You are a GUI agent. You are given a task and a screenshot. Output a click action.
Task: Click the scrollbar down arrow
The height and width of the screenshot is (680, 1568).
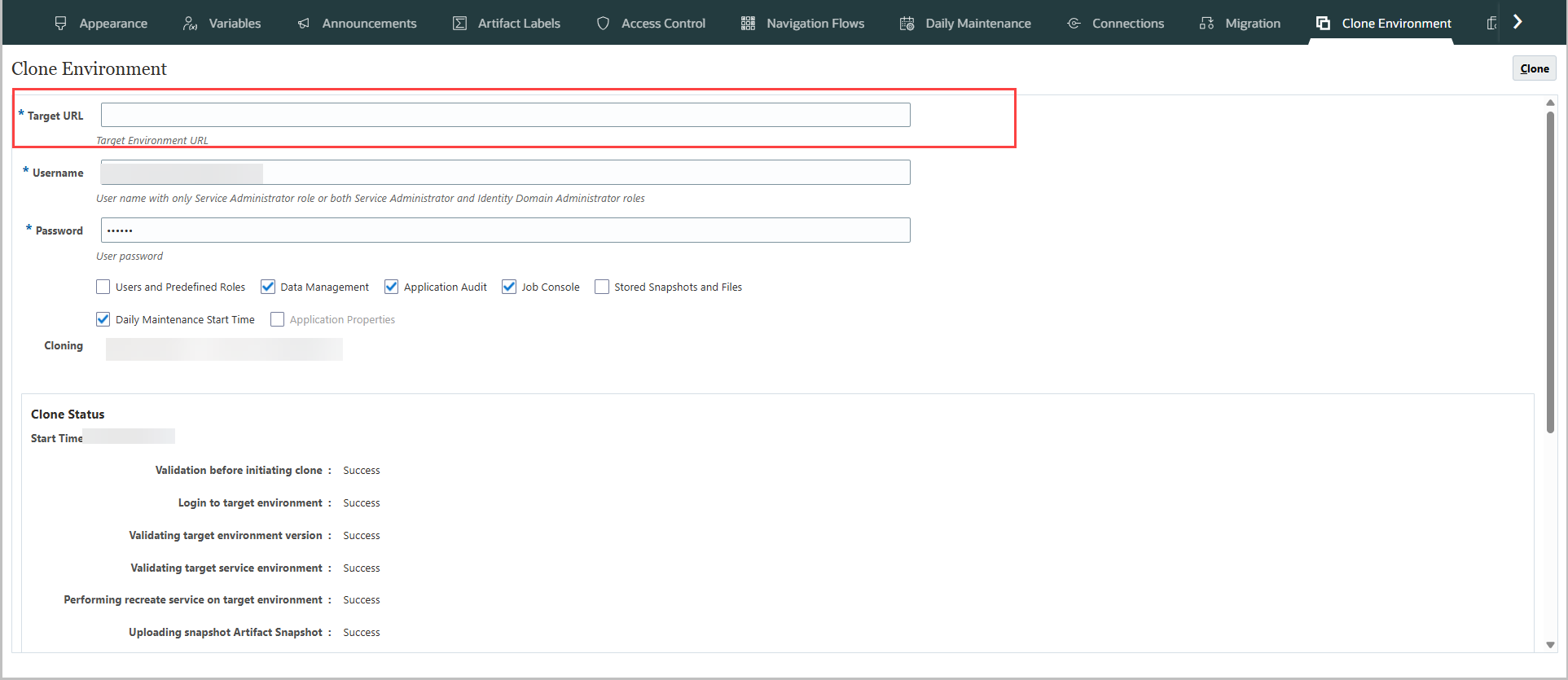click(x=1550, y=645)
